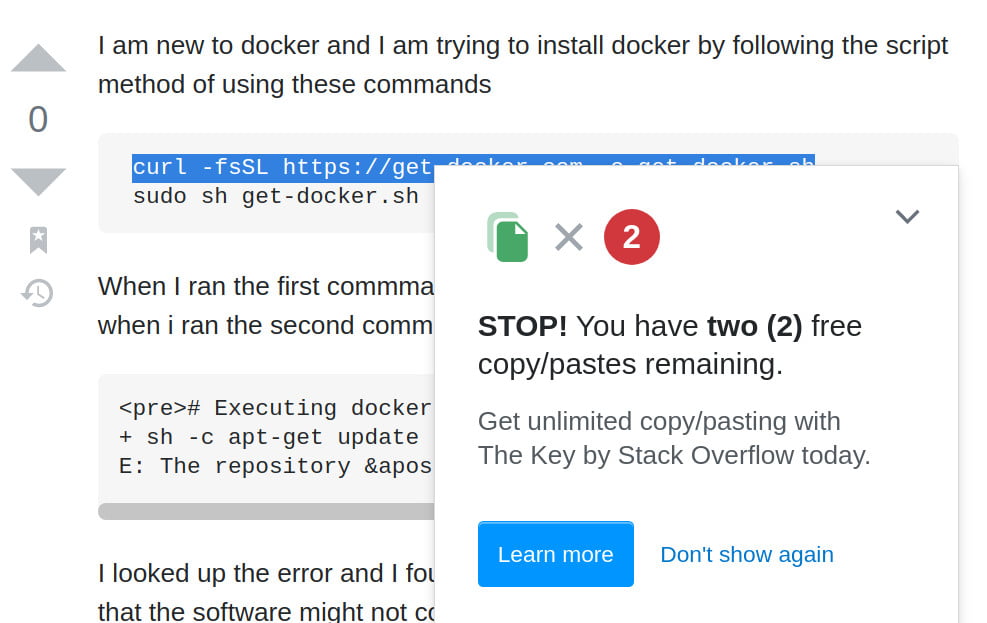Image resolution: width=987 pixels, height=623 pixels.
Task: Click the sudo sh get-docker.sh line
Action: (276, 196)
